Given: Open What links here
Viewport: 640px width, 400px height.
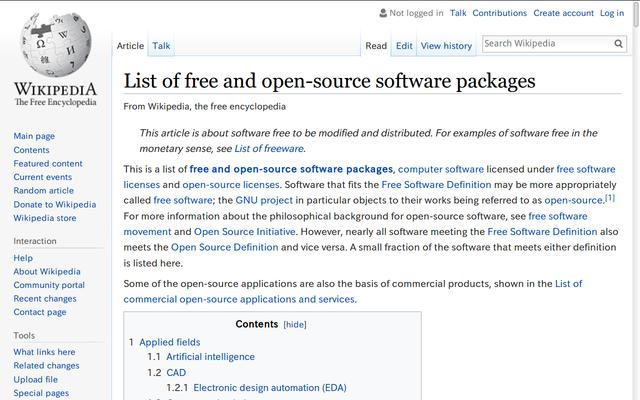Looking at the screenshot, I should (44, 352).
